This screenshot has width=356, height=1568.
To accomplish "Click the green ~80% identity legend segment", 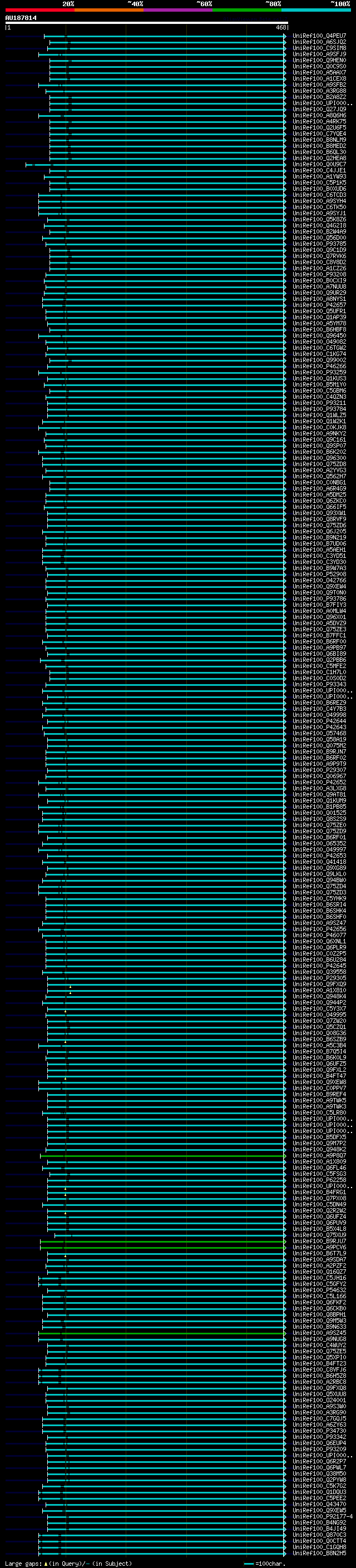I will (x=247, y=10).
